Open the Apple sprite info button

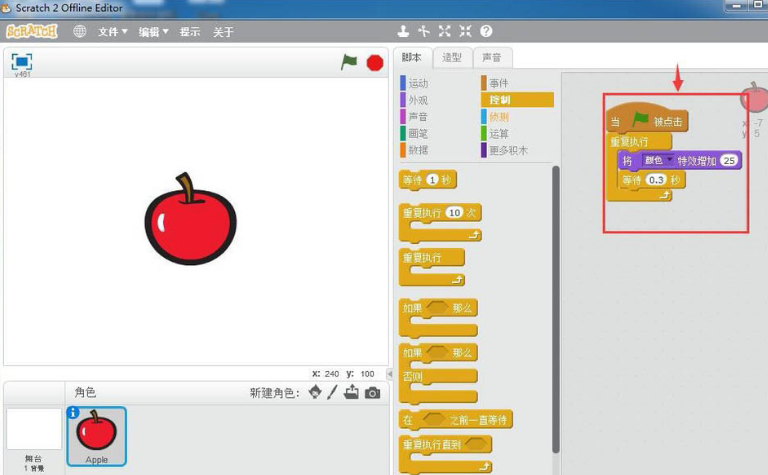pos(73,412)
